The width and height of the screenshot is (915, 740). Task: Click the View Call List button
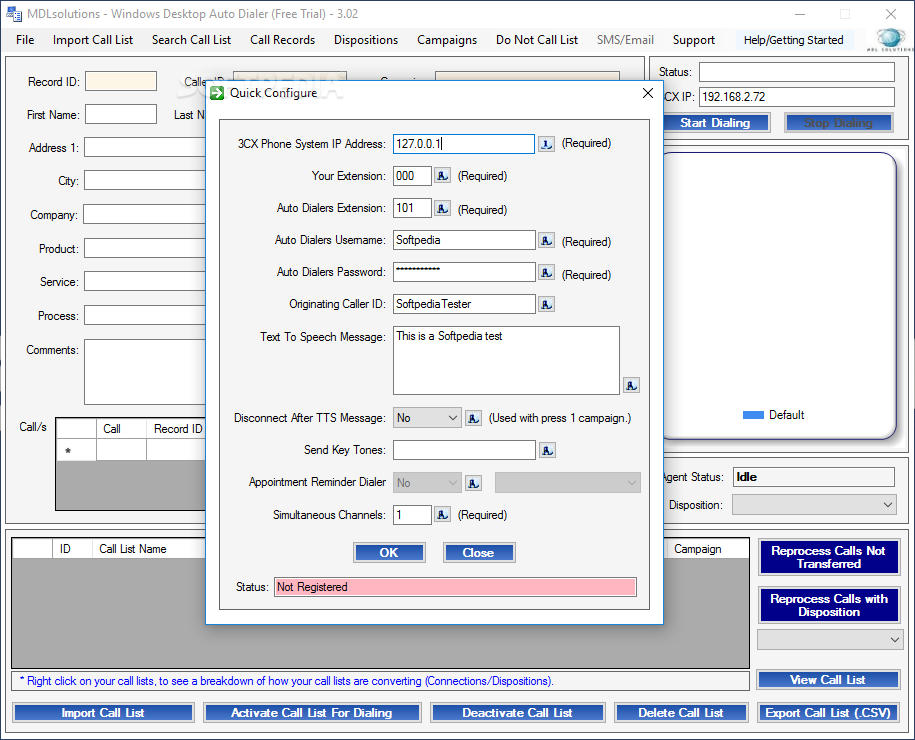(x=828, y=680)
